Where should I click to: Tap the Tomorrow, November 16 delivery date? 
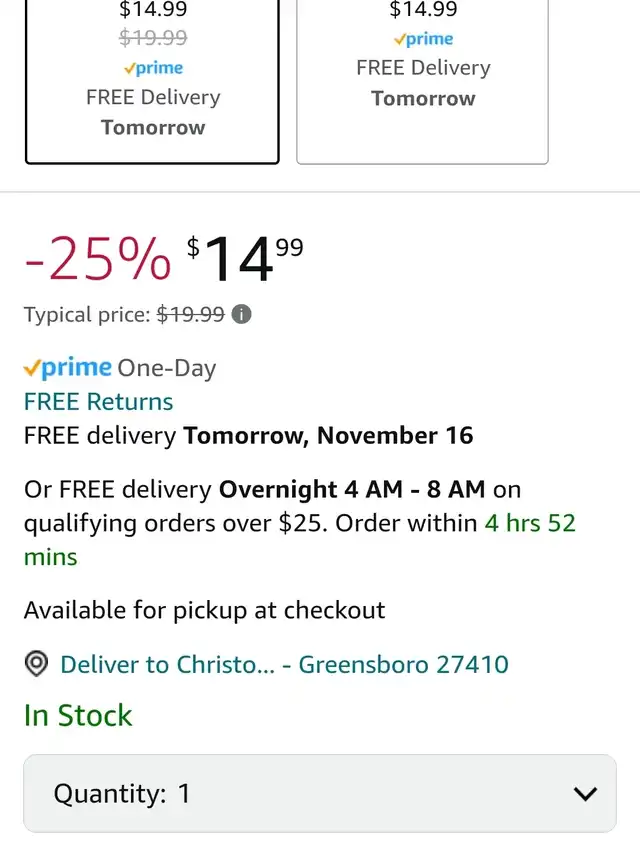click(328, 436)
